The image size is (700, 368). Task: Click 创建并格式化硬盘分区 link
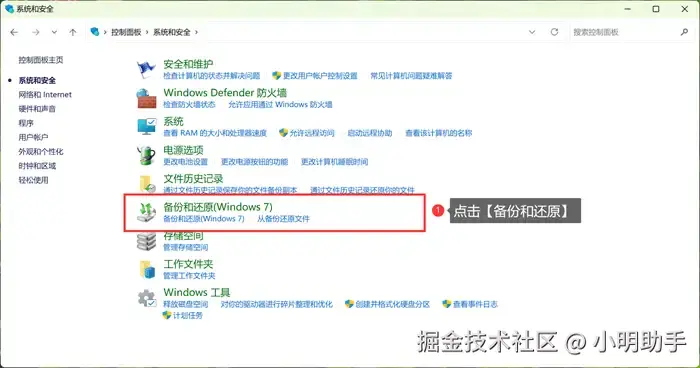pos(392,305)
